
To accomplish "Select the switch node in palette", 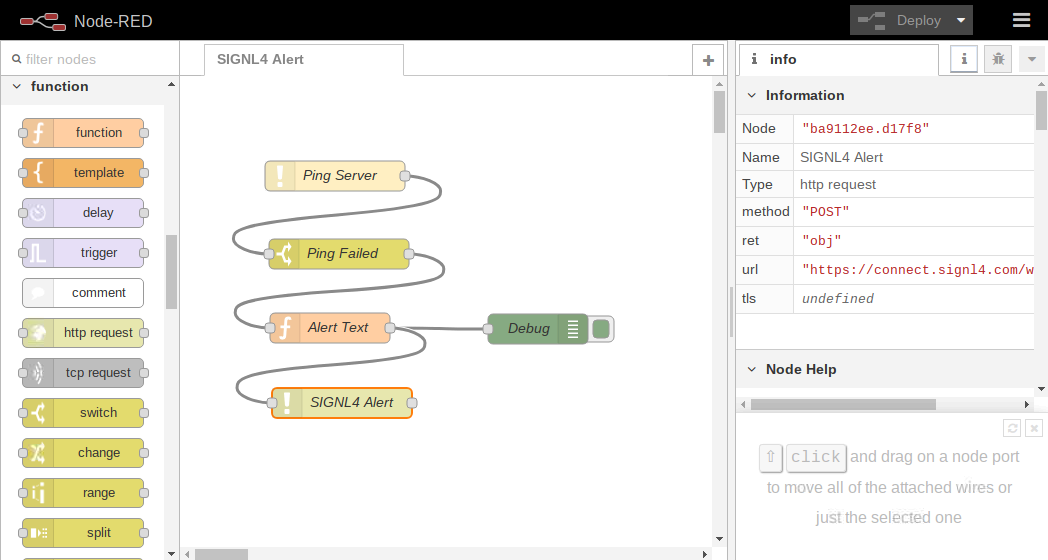I will [83, 412].
